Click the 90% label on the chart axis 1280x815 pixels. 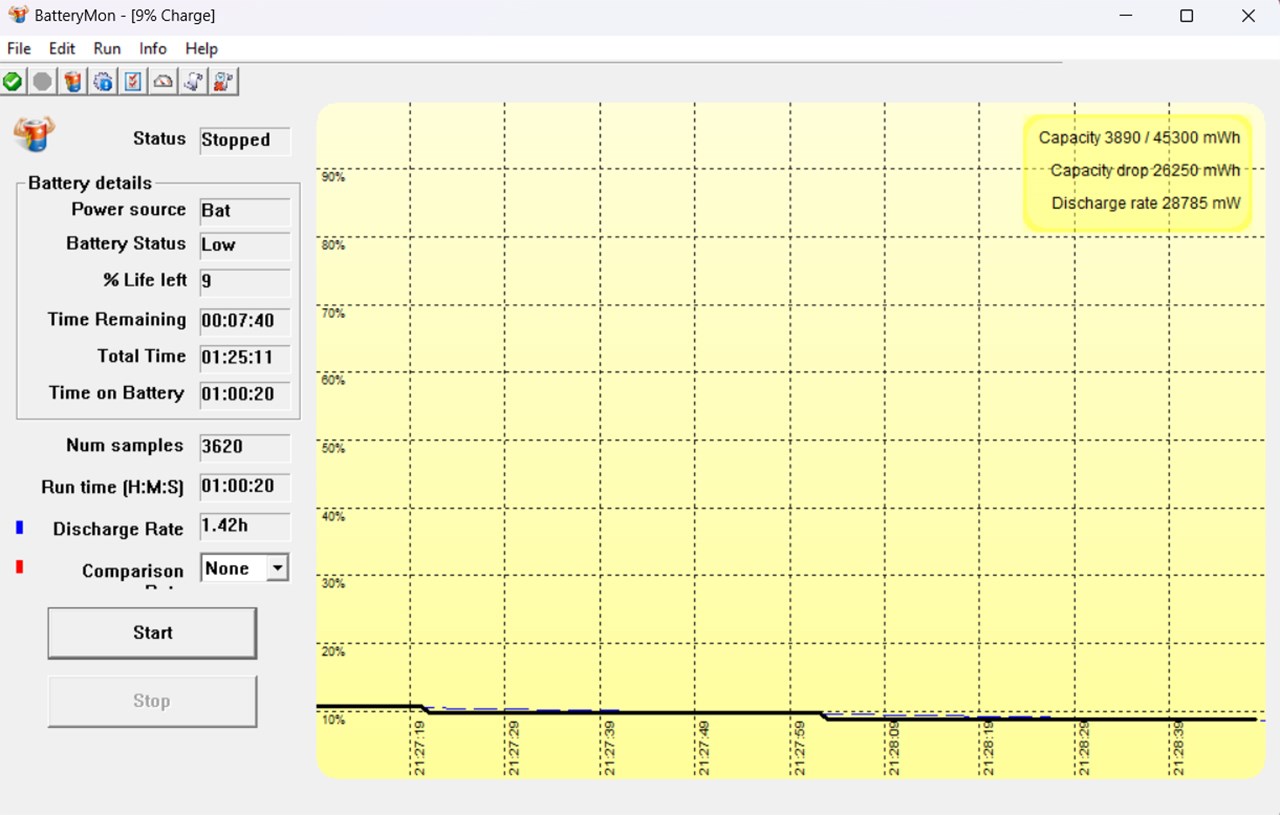333,177
